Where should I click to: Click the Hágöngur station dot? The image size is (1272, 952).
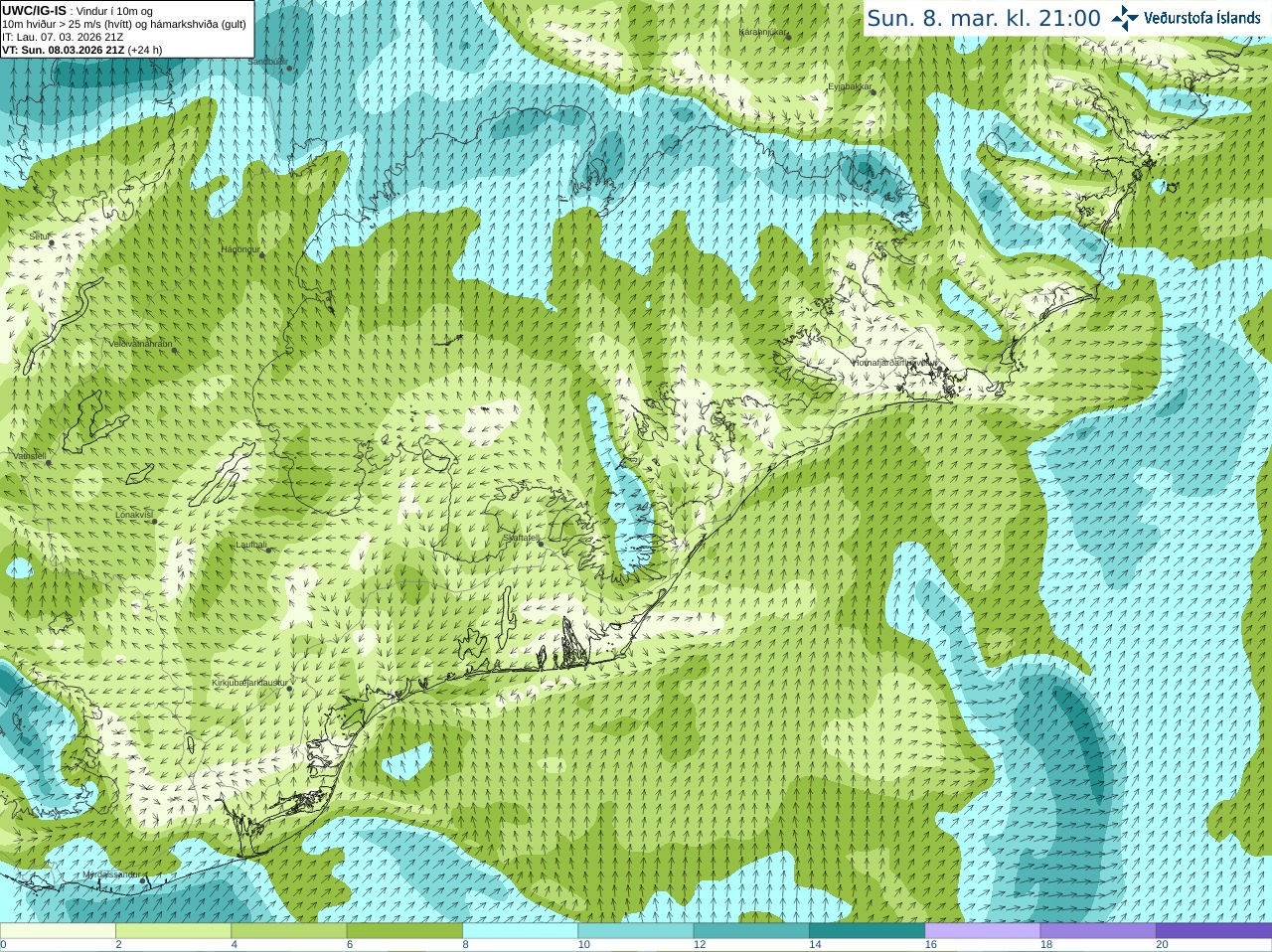pos(262,255)
